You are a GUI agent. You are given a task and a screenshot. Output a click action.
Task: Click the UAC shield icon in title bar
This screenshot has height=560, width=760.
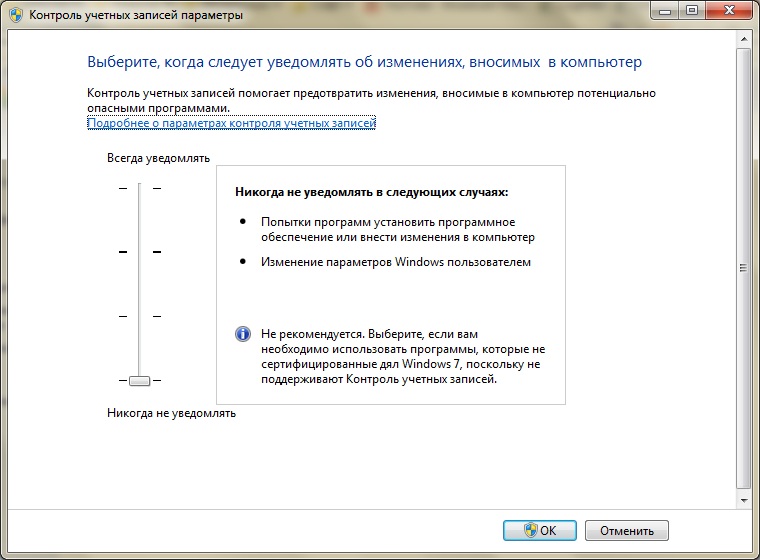click(16, 15)
